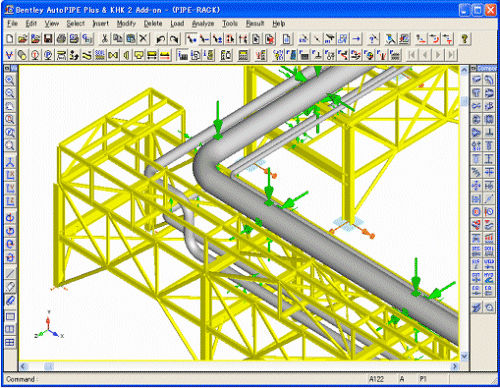
Task: Click the blue right arrow toolbar icon
Action: tap(356, 39)
